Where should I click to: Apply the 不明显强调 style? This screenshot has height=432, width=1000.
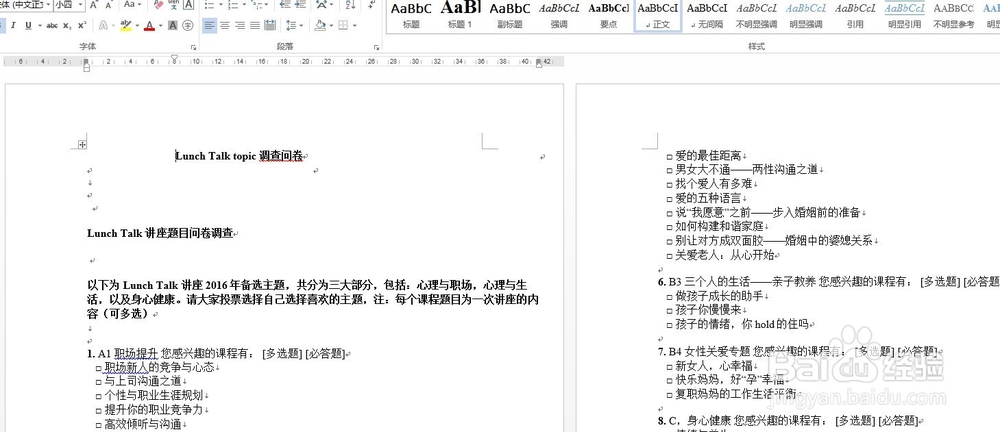[x=756, y=16]
